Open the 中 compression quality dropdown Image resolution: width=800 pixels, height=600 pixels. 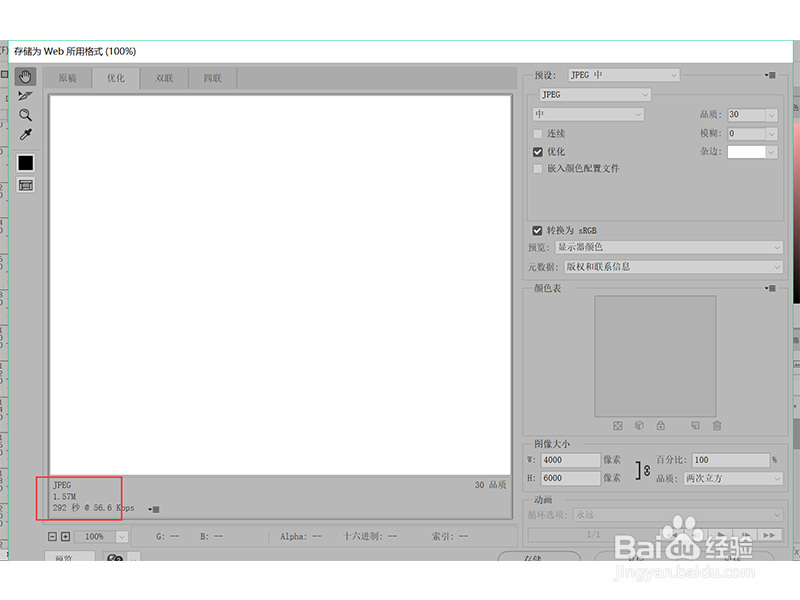click(588, 114)
